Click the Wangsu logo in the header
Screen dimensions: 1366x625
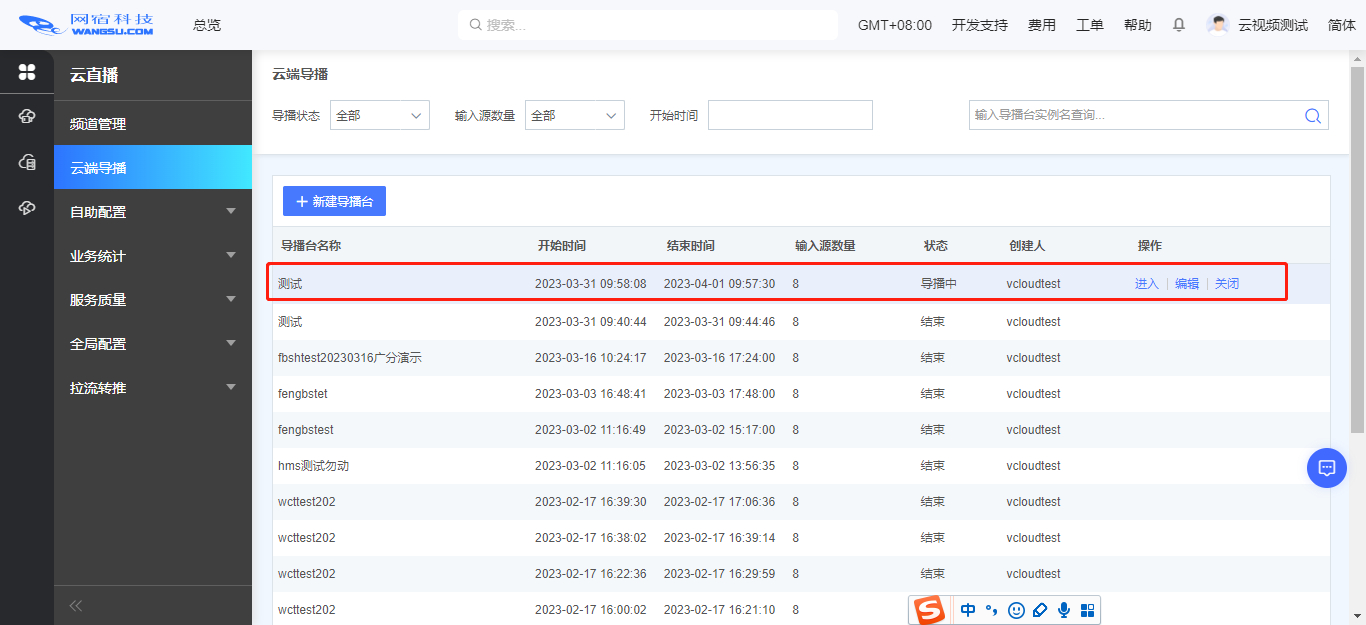point(86,25)
